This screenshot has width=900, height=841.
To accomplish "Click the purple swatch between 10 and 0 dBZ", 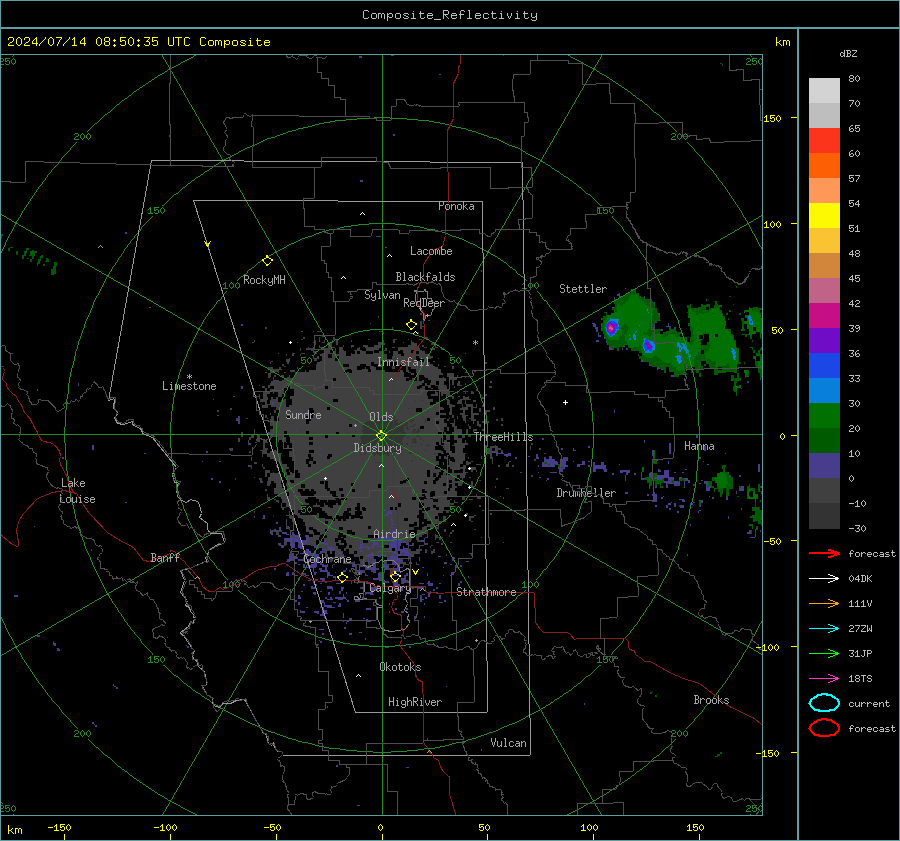I will pos(824,466).
